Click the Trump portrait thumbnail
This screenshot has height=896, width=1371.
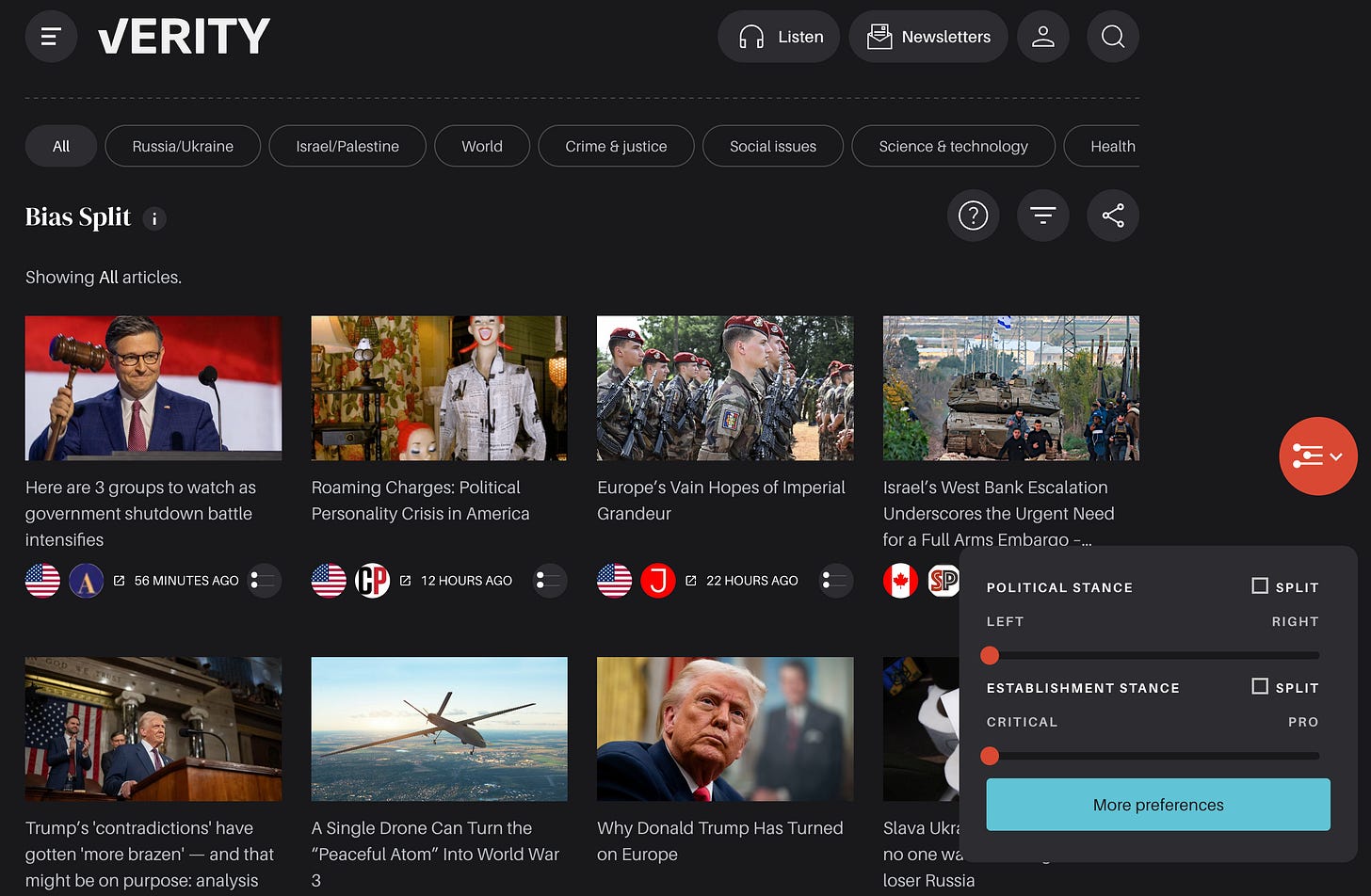click(x=725, y=729)
